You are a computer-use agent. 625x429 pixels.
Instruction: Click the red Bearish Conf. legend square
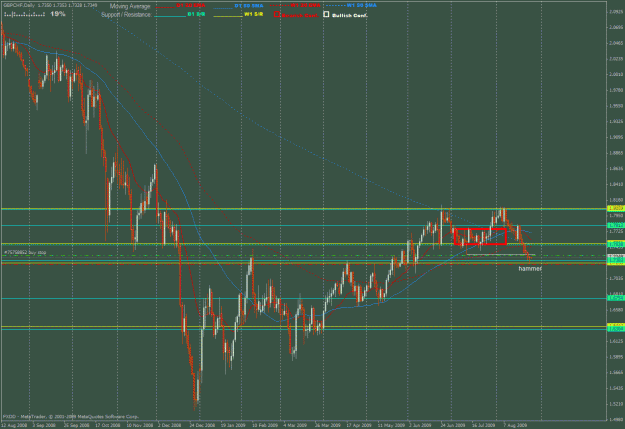tap(277, 15)
